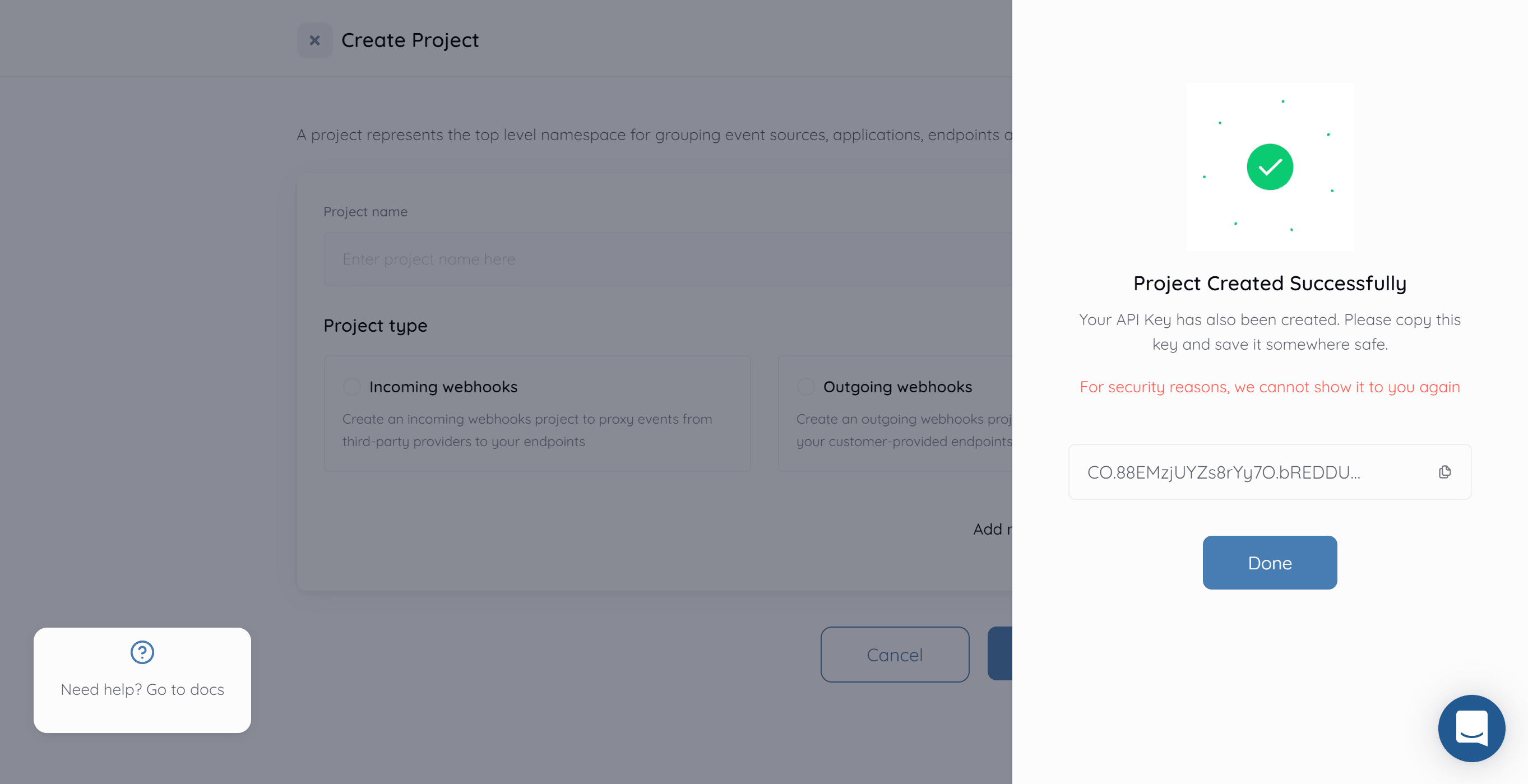Click the Done button
1528x784 pixels.
point(1270,562)
